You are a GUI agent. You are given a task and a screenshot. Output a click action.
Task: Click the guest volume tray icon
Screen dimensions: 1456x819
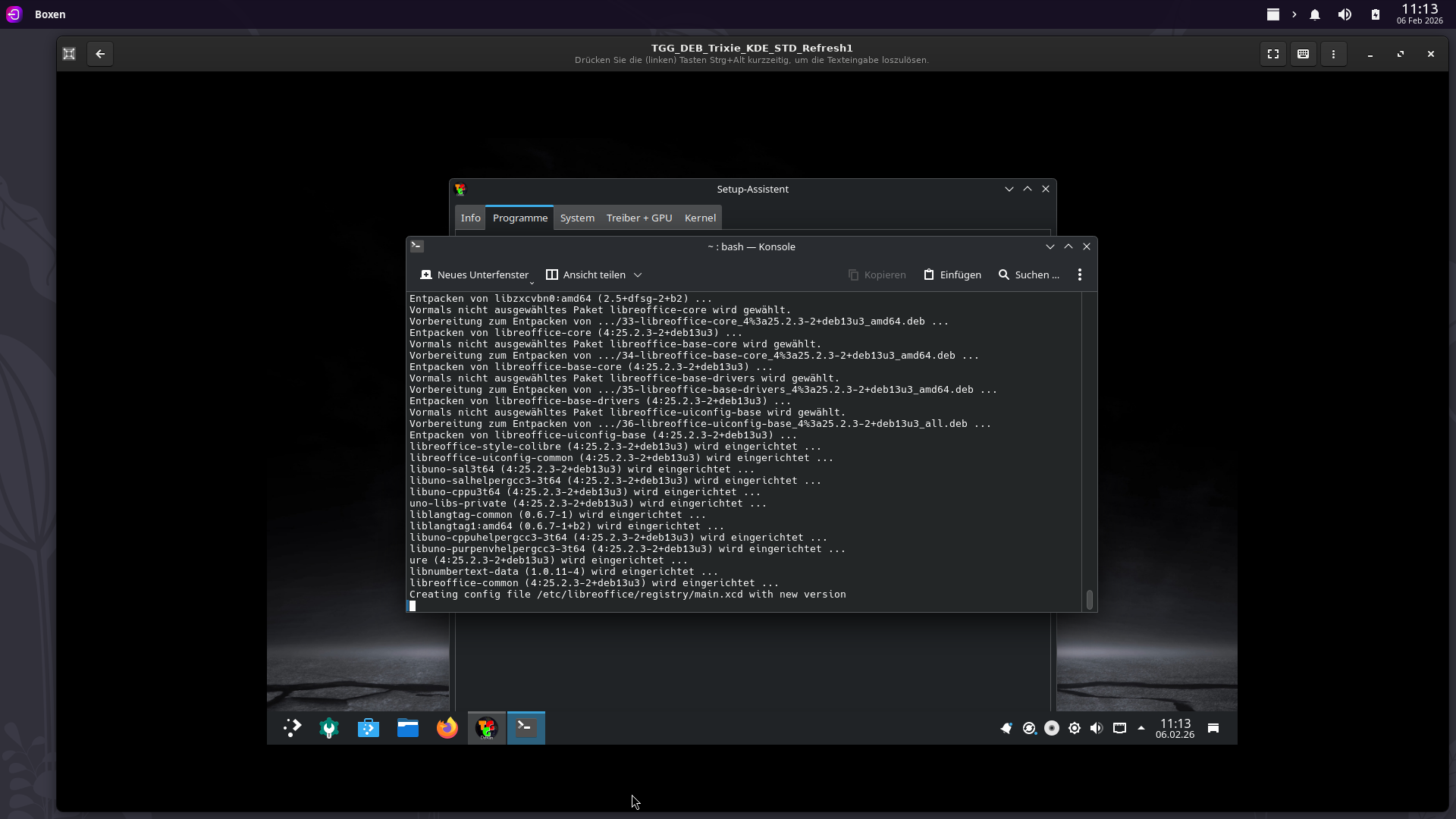(1097, 728)
